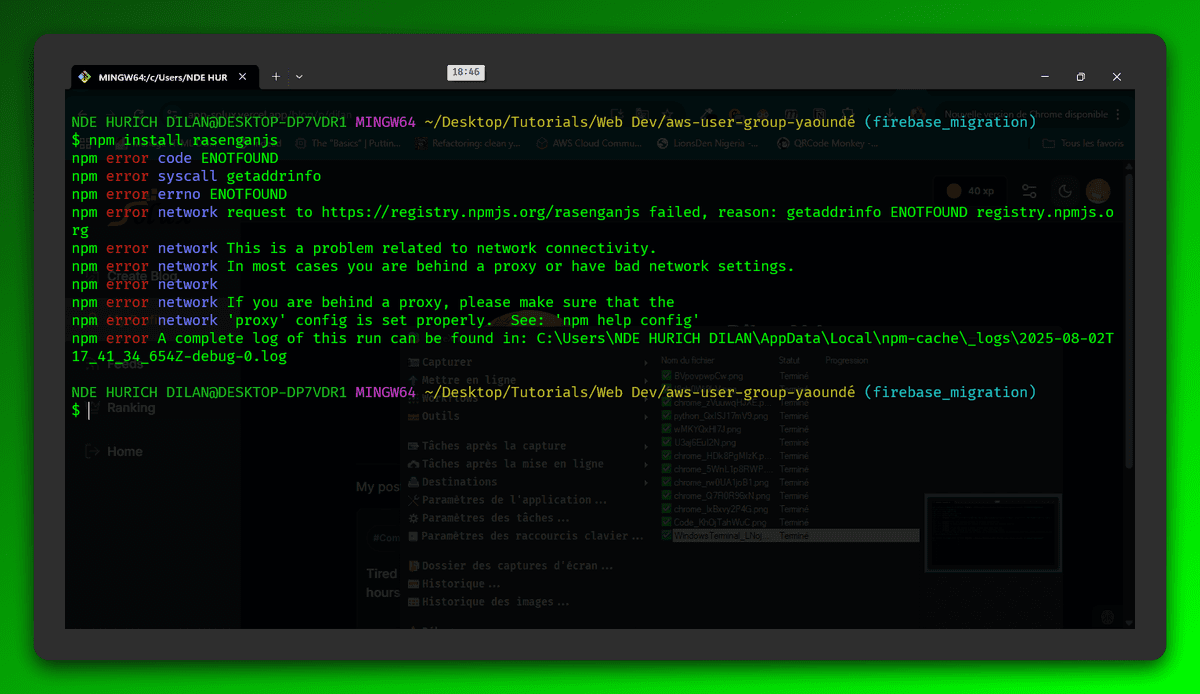1200x694 pixels.
Task: Open a new terminal tab with plus button
Action: 276,77
